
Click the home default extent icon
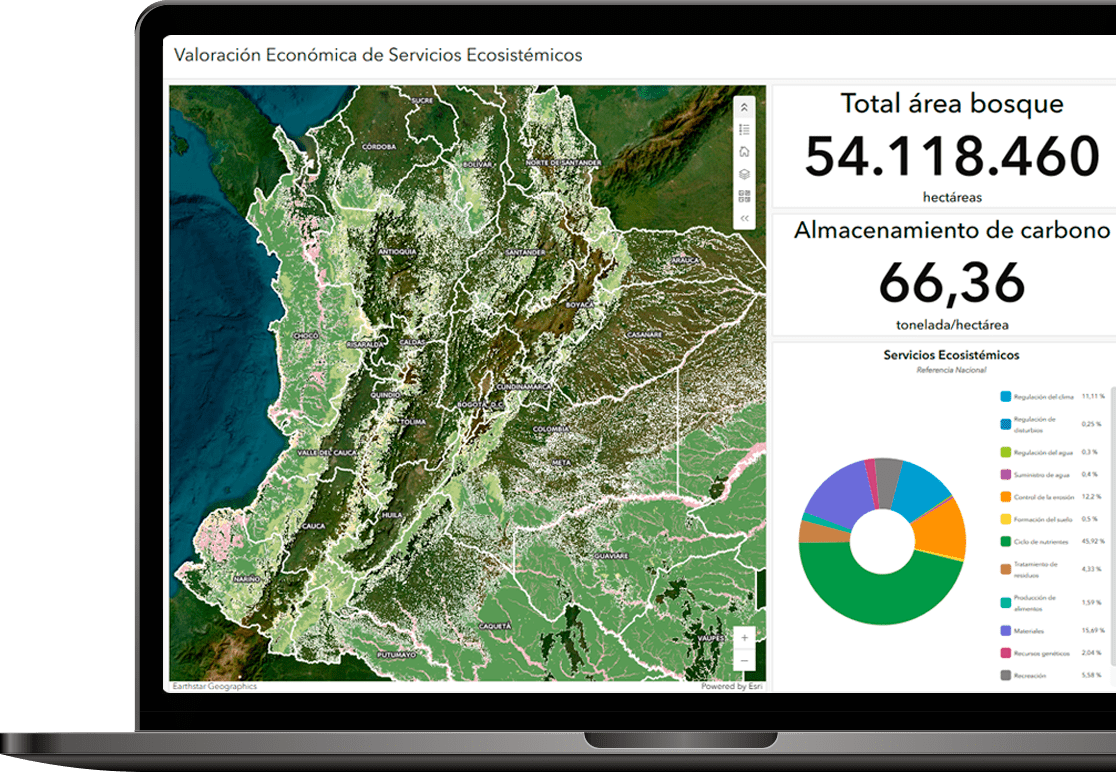(744, 152)
